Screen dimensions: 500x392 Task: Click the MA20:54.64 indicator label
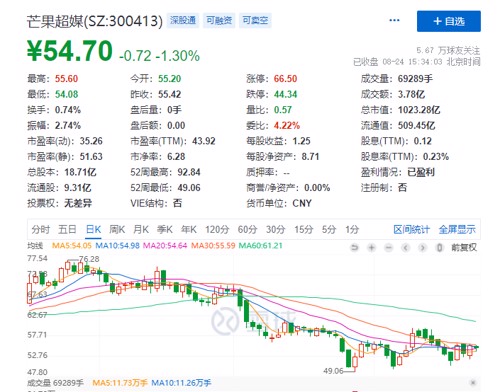coord(165,246)
